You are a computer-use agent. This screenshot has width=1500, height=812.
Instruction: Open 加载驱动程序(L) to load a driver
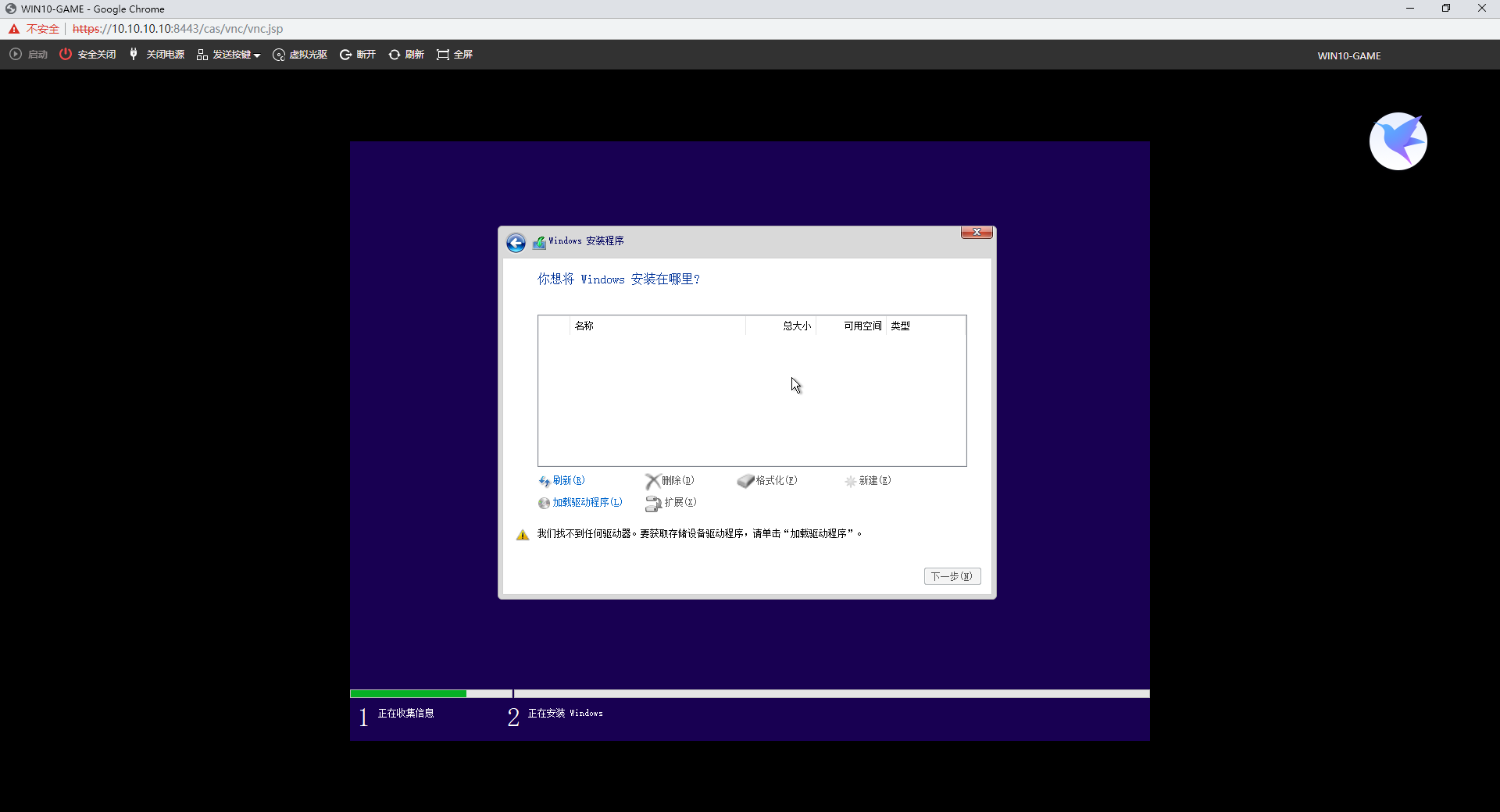580,503
